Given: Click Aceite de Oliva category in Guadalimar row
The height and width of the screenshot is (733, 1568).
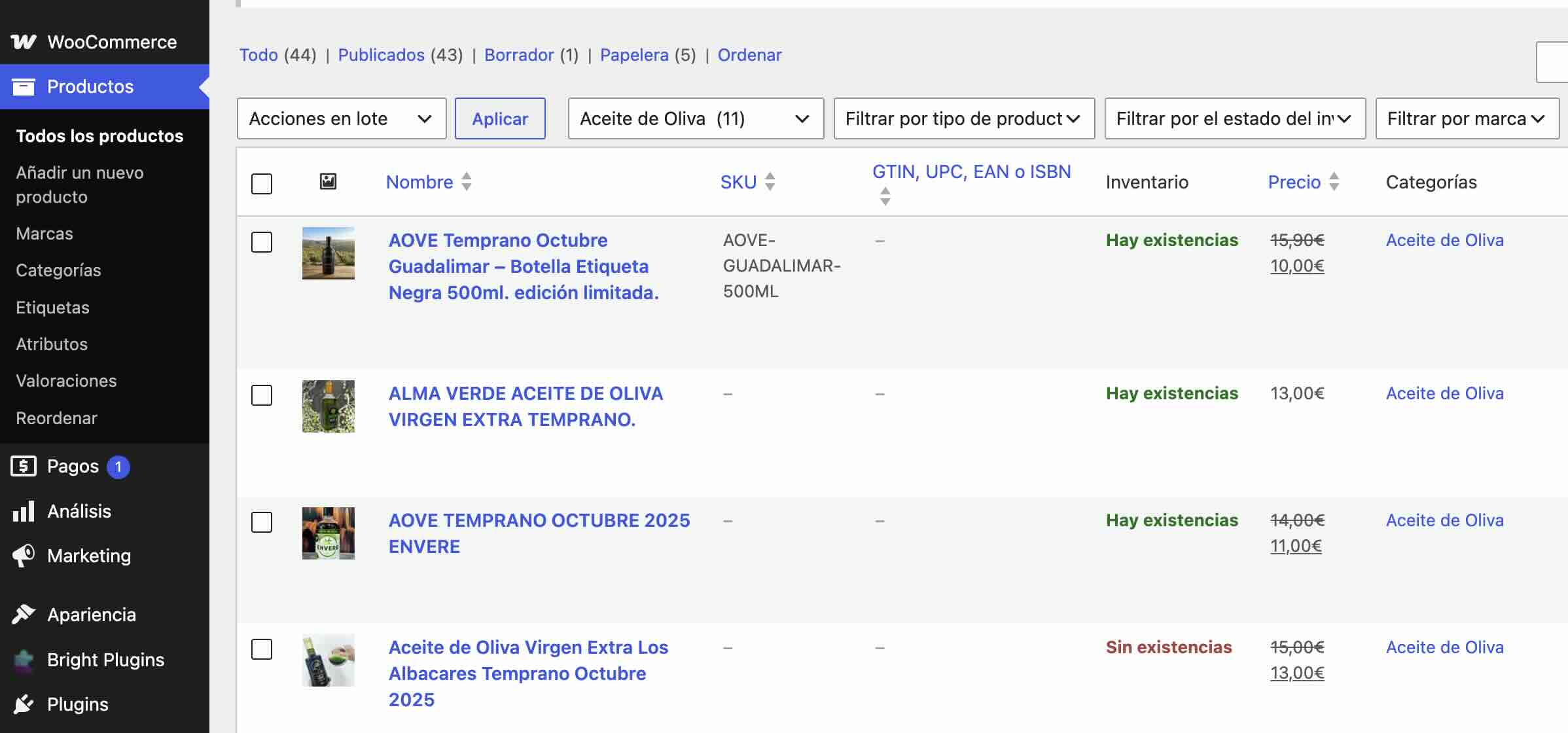Looking at the screenshot, I should point(1445,240).
